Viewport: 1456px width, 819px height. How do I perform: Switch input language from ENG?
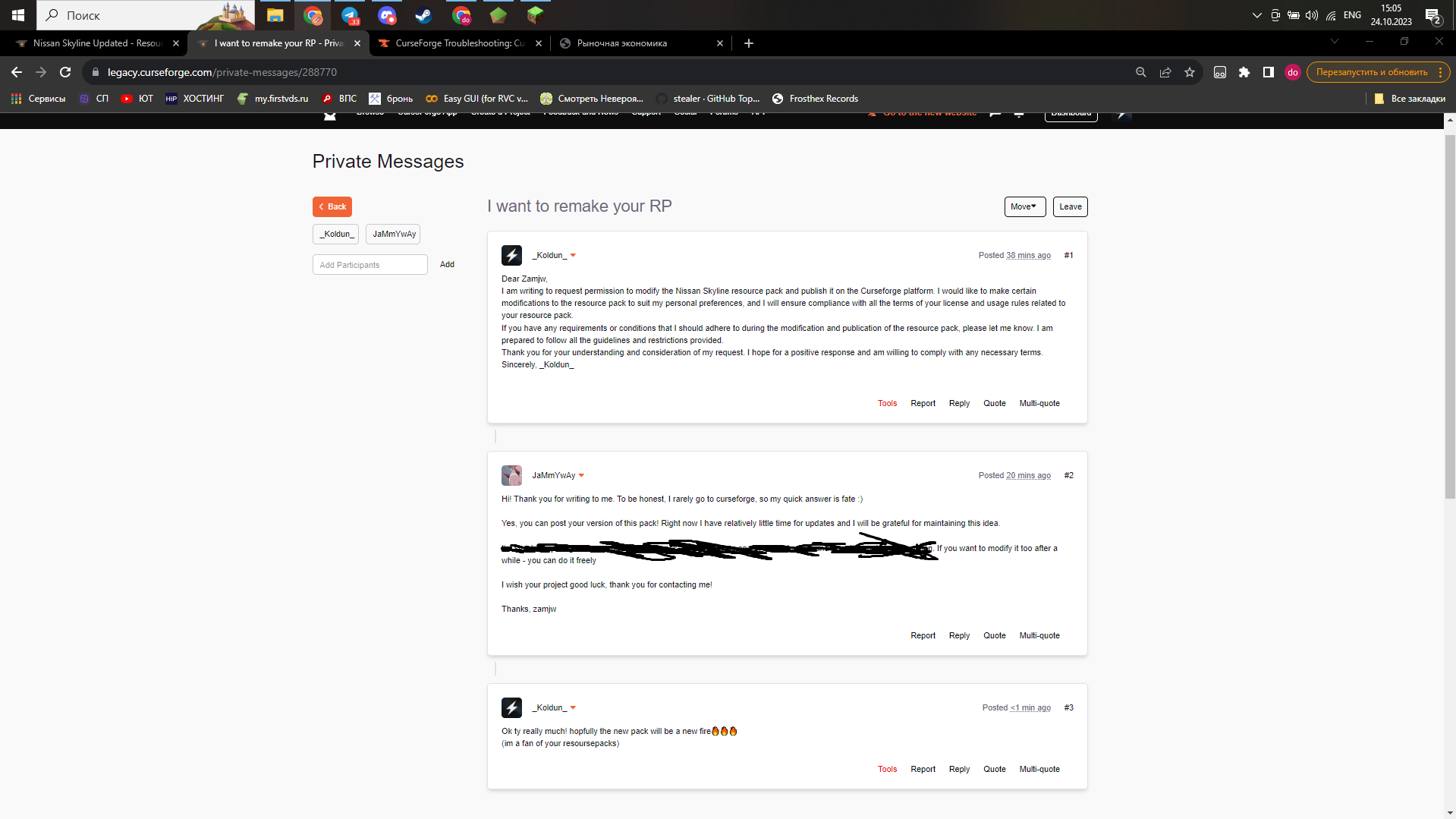pyautogui.click(x=1352, y=15)
